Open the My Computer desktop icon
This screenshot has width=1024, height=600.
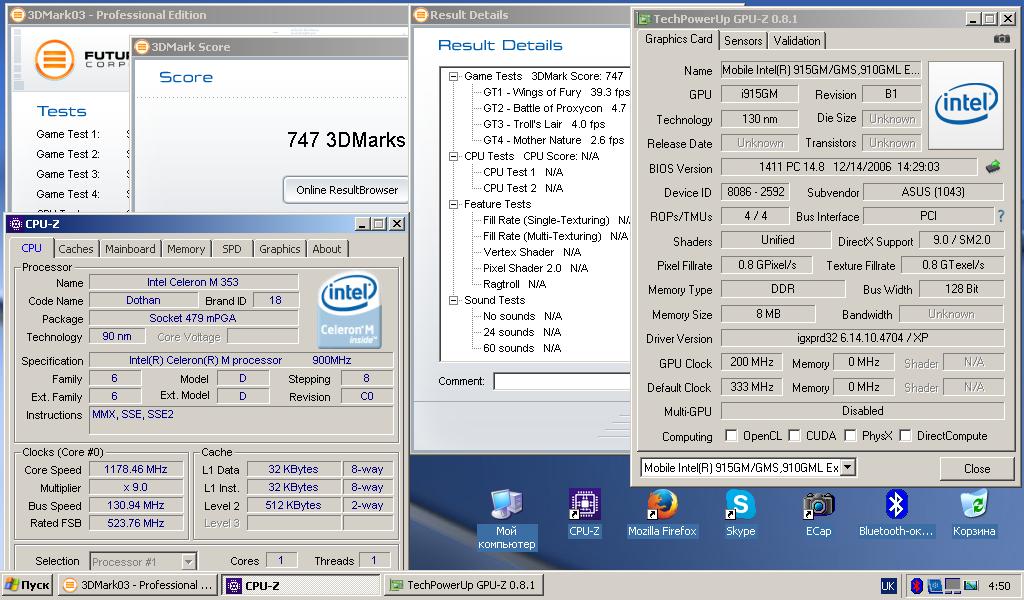click(x=506, y=519)
